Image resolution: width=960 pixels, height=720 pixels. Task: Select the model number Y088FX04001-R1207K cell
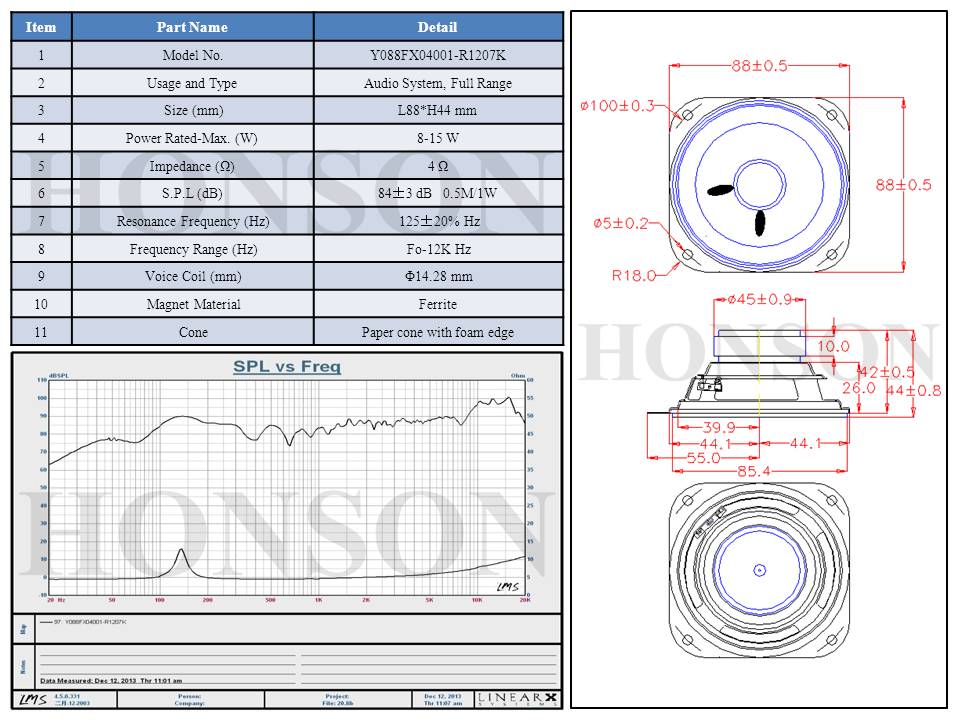coord(438,56)
